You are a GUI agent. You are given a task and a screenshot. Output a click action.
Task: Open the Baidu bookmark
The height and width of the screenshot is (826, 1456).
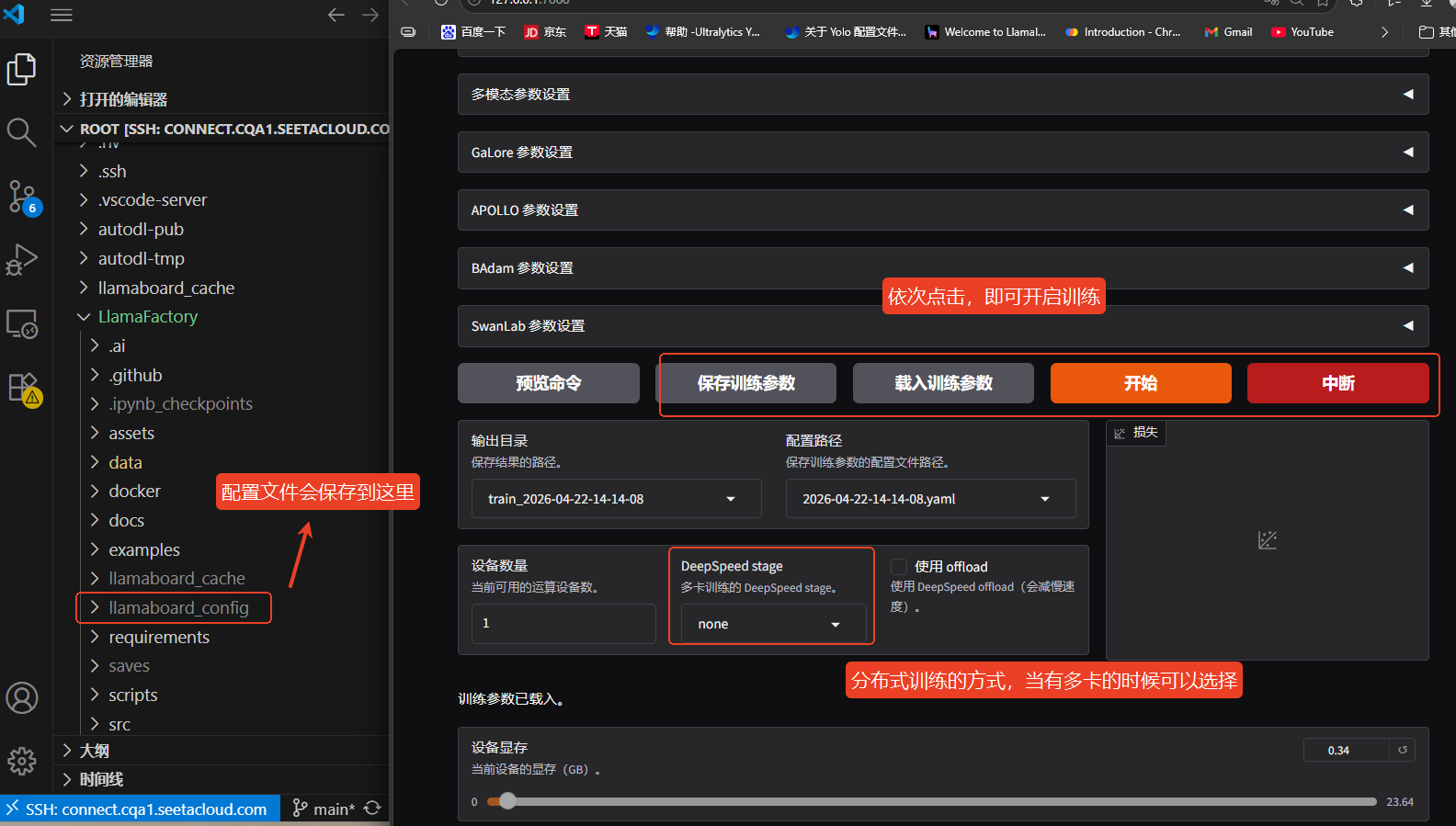pyautogui.click(x=473, y=32)
